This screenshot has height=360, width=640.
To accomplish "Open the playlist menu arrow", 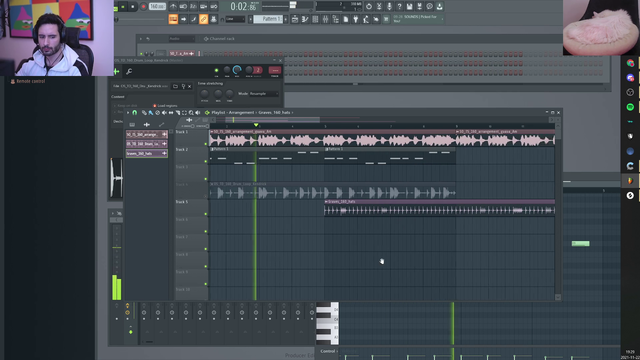I will (128, 113).
